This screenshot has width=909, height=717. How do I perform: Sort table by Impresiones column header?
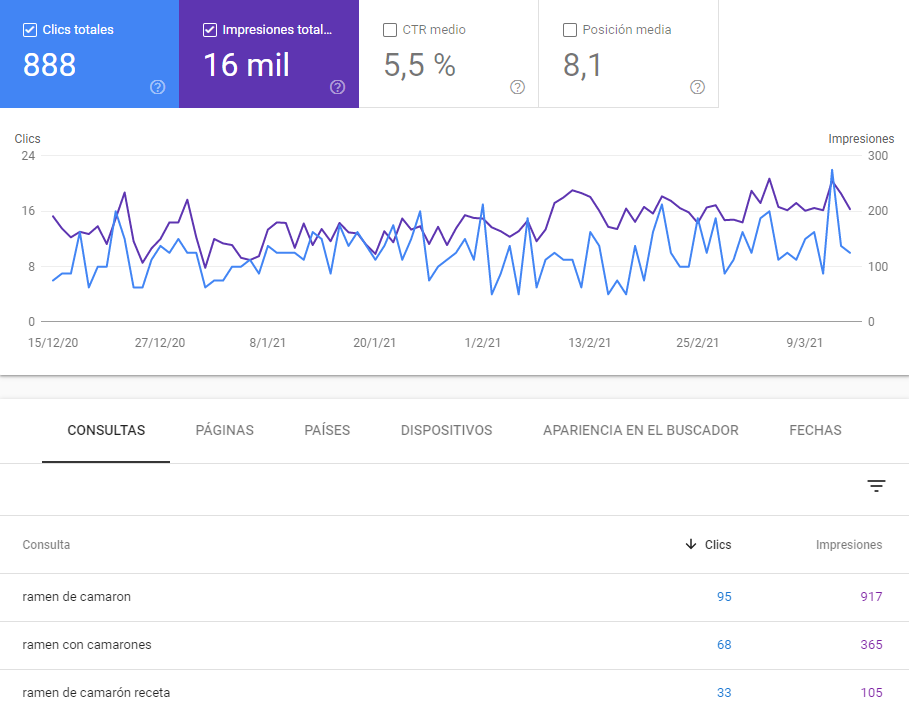pos(849,545)
